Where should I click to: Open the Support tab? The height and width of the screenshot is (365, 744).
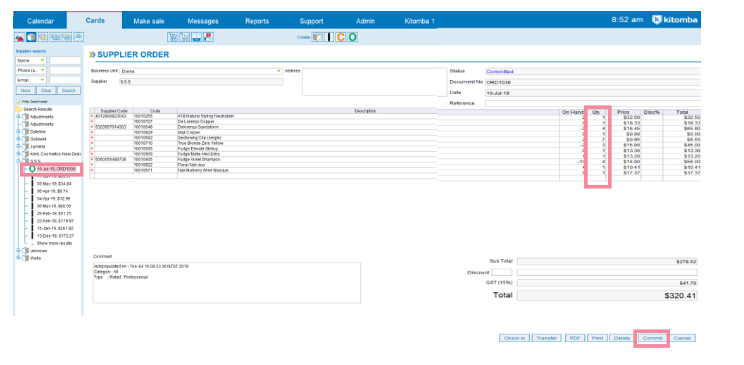point(311,21)
